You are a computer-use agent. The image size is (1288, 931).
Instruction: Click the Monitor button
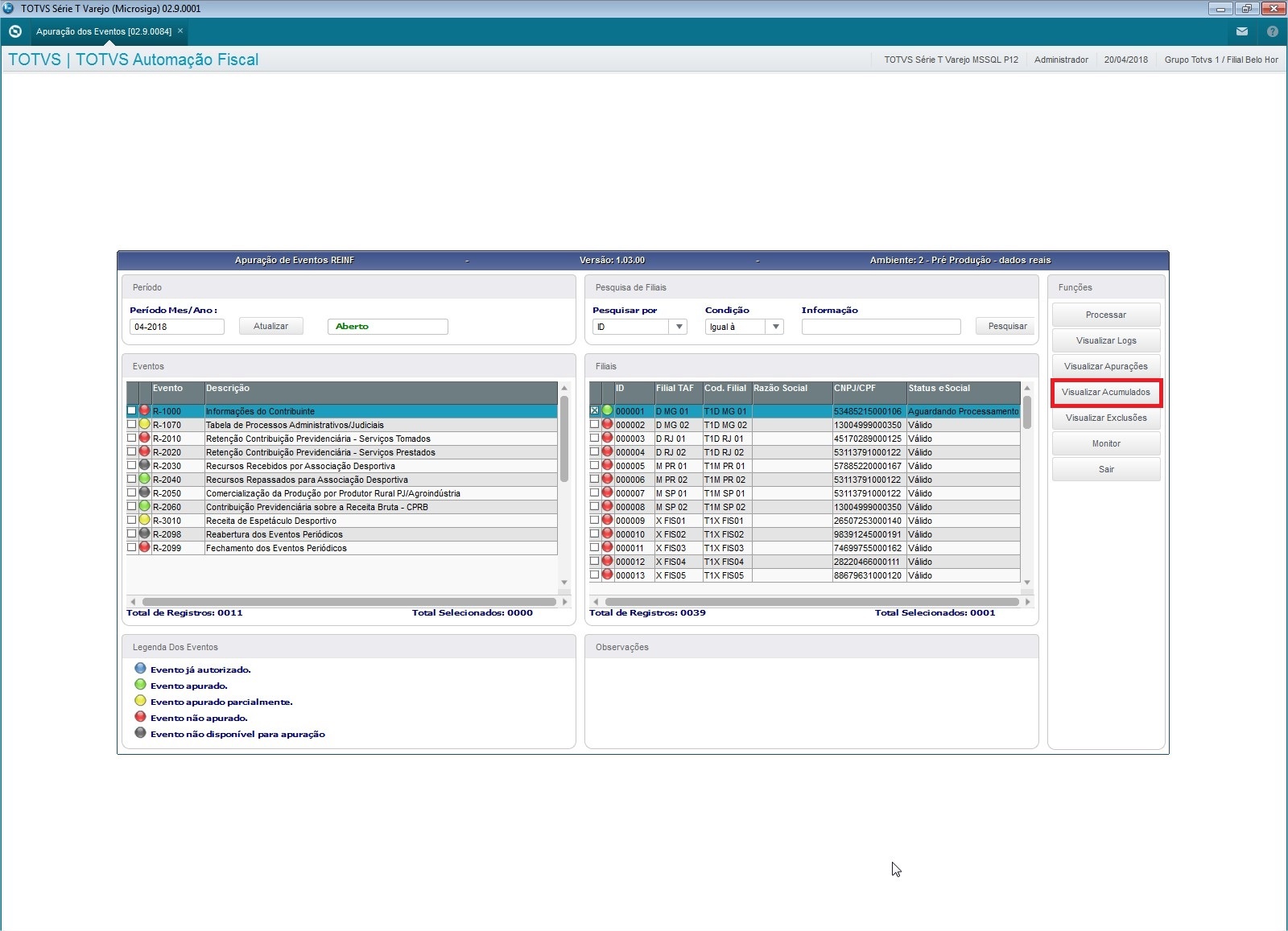click(x=1106, y=443)
